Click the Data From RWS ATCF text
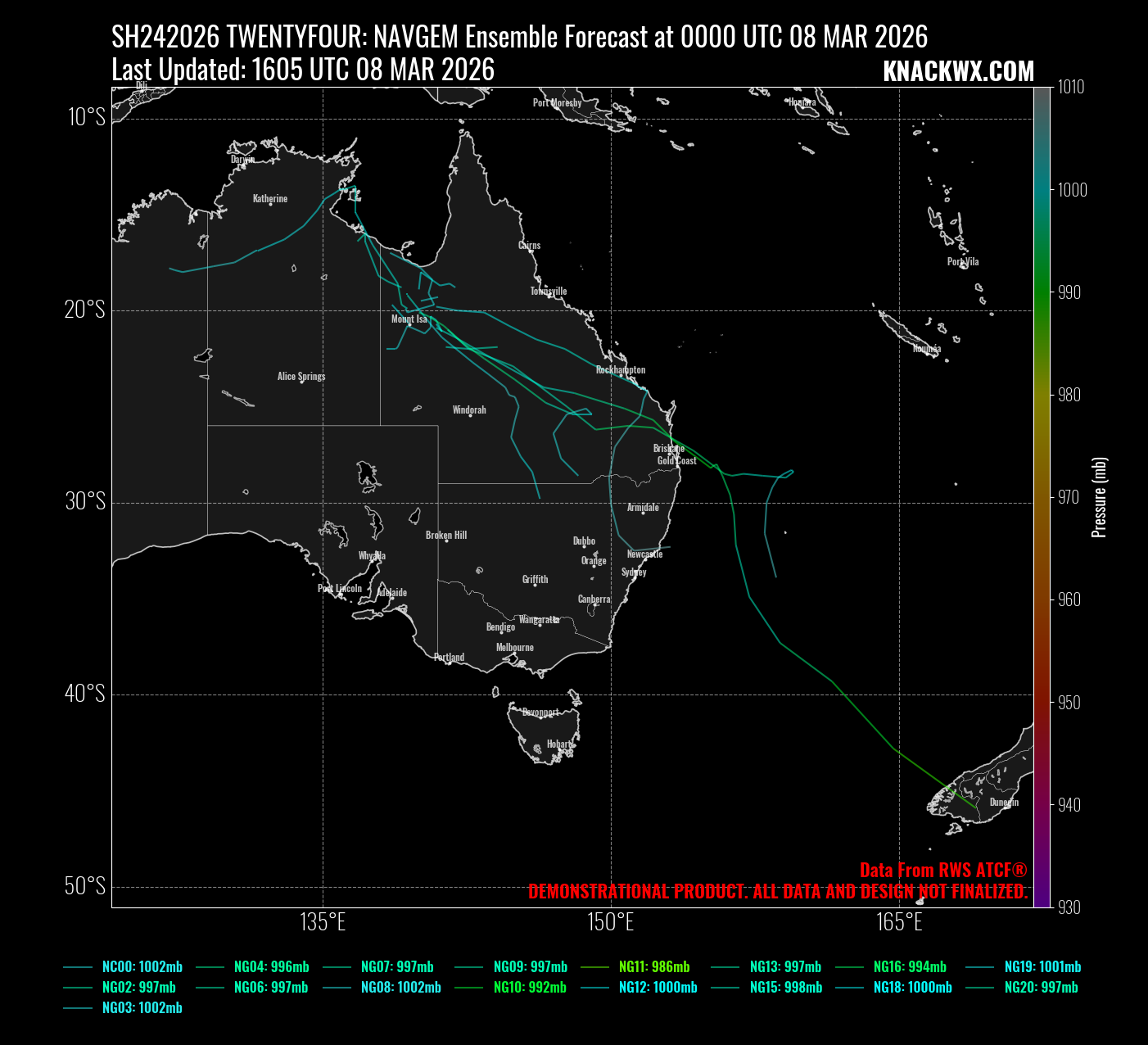 [942, 870]
